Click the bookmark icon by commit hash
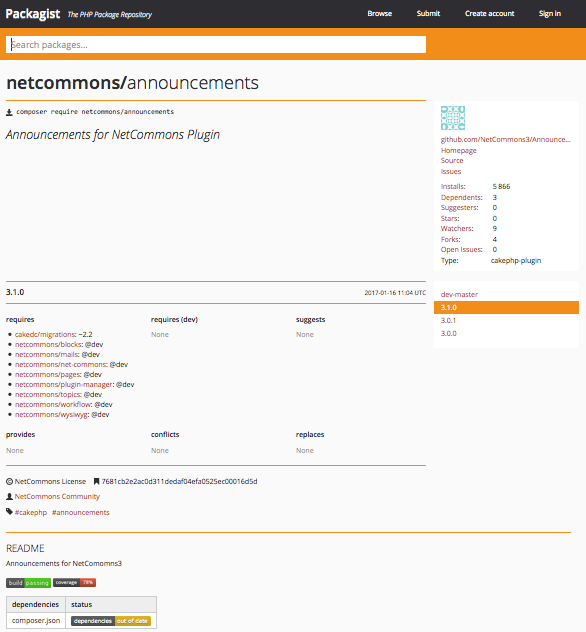This screenshot has width=586, height=632. (96, 482)
